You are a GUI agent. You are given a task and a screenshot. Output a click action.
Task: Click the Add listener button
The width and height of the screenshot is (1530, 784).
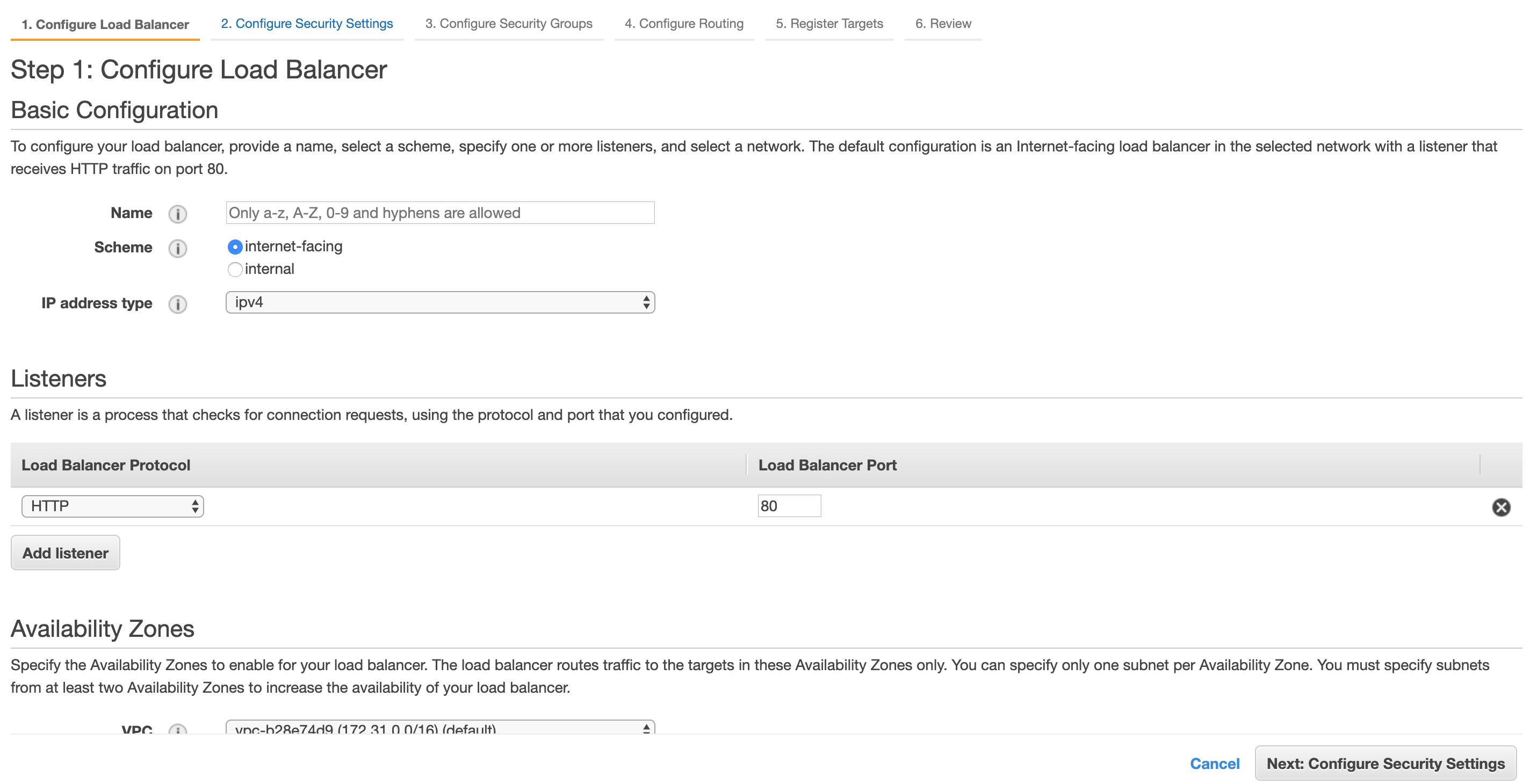point(66,553)
